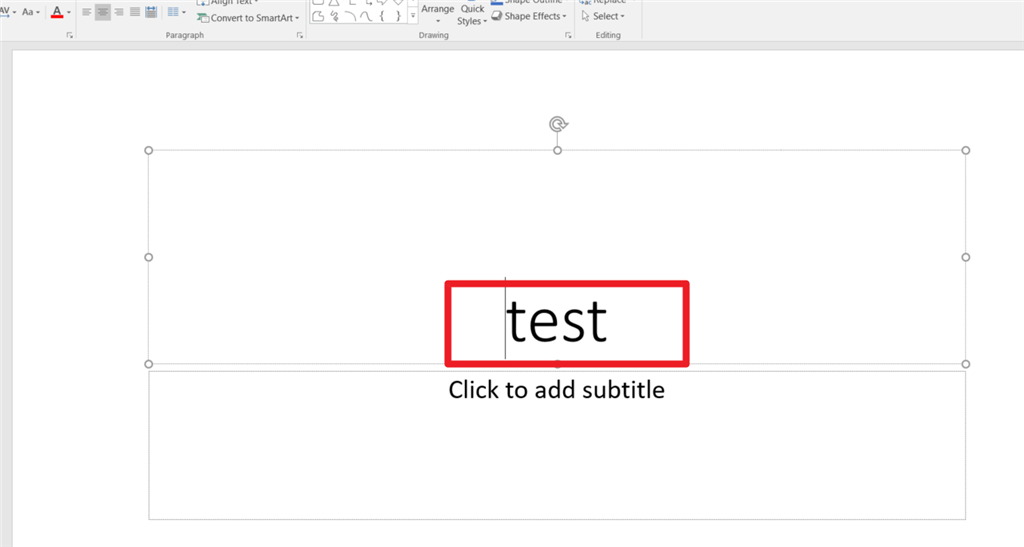
Task: Open the Arrange dropdown
Action: [438, 13]
